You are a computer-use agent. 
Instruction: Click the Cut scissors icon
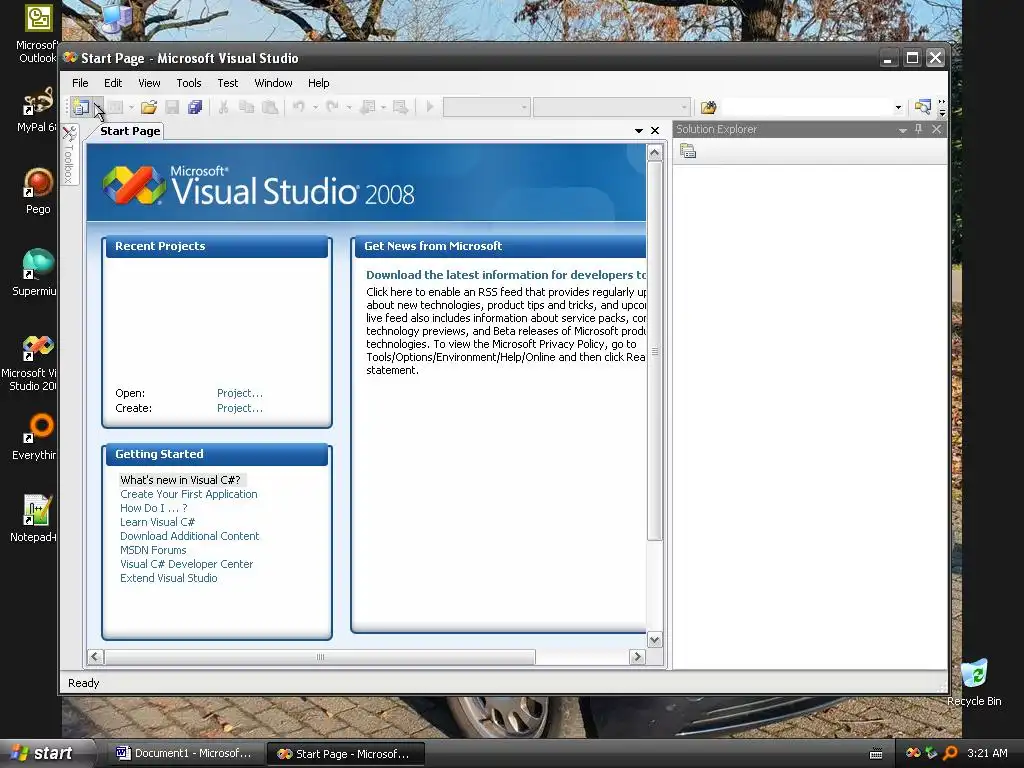[x=223, y=106]
